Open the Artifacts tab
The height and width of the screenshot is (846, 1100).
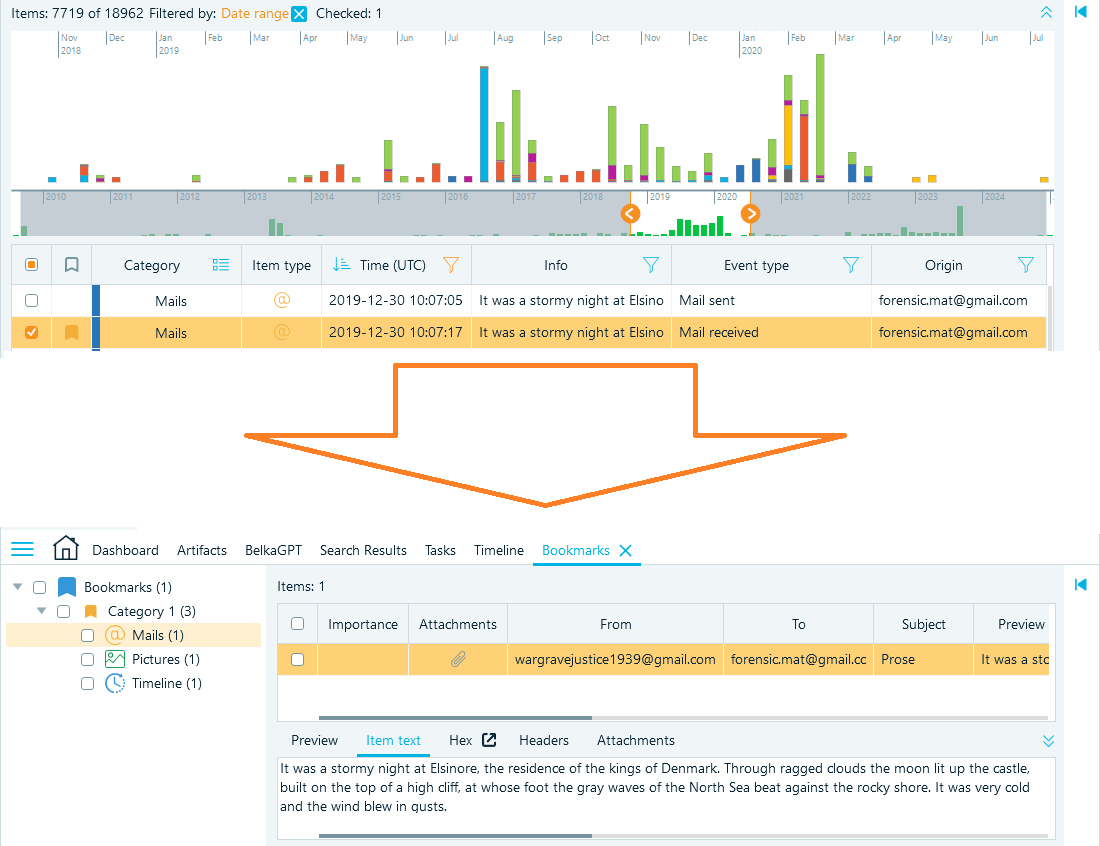click(202, 551)
